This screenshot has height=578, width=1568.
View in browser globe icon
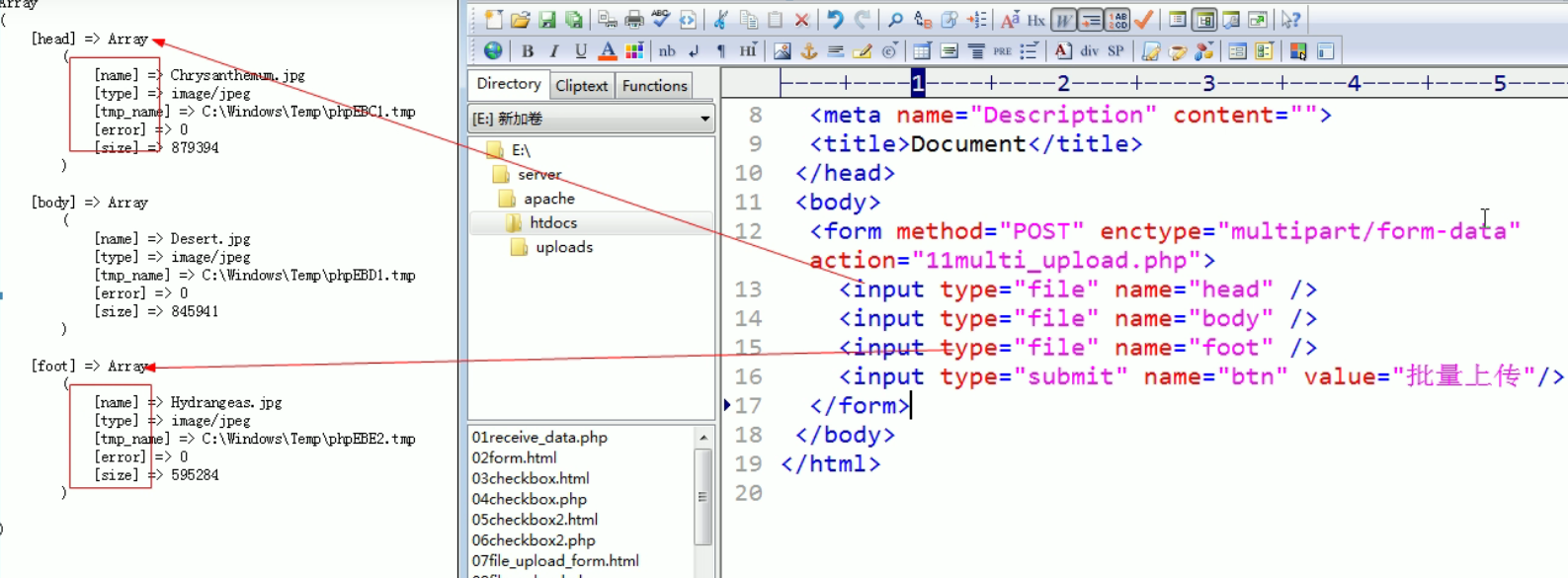tap(493, 51)
